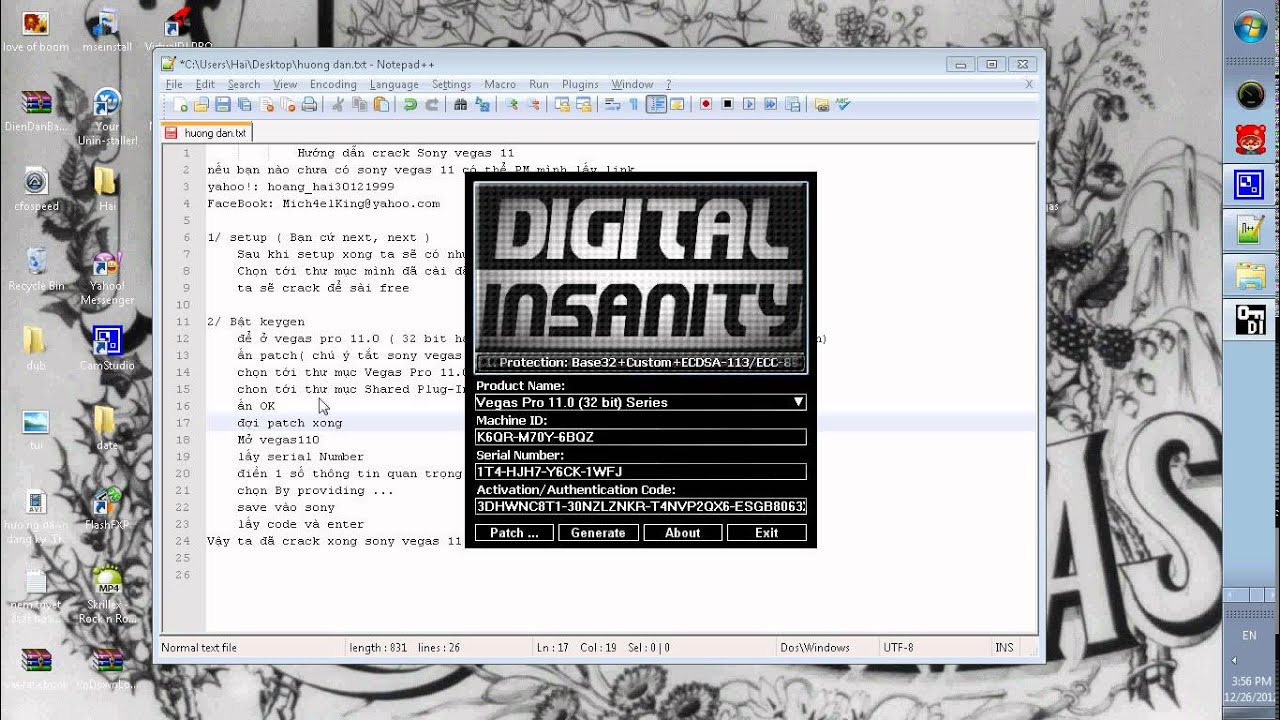Toggle synchronized horizontal scrolling

tap(584, 104)
